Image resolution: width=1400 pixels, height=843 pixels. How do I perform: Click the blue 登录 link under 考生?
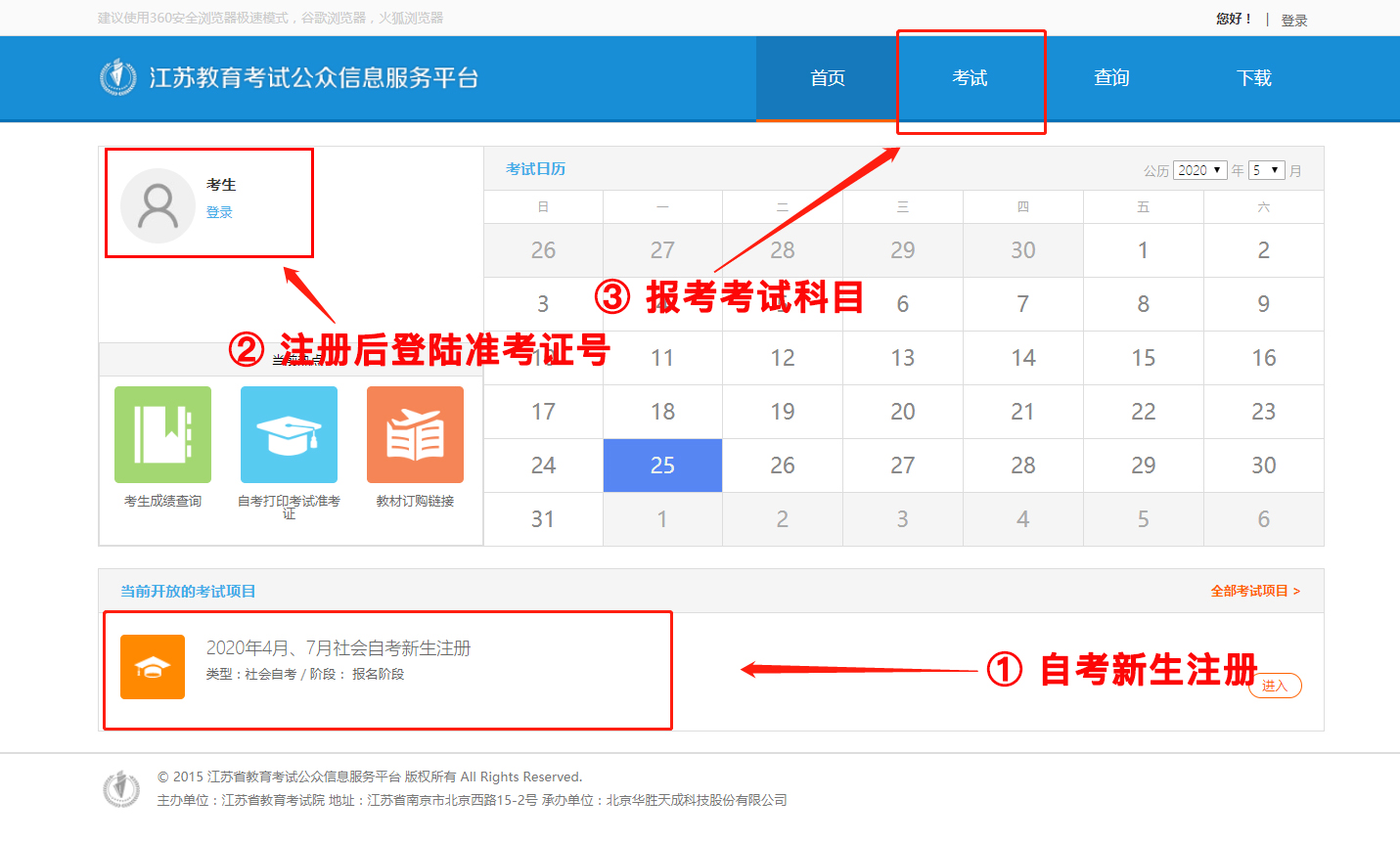click(219, 212)
